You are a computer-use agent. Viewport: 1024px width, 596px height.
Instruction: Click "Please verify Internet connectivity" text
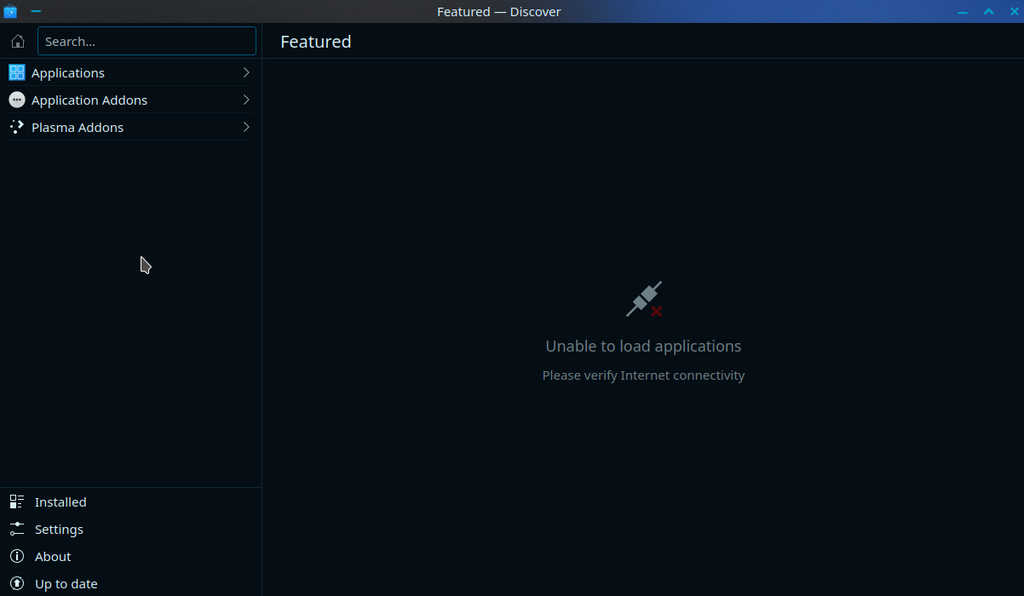pyautogui.click(x=643, y=375)
